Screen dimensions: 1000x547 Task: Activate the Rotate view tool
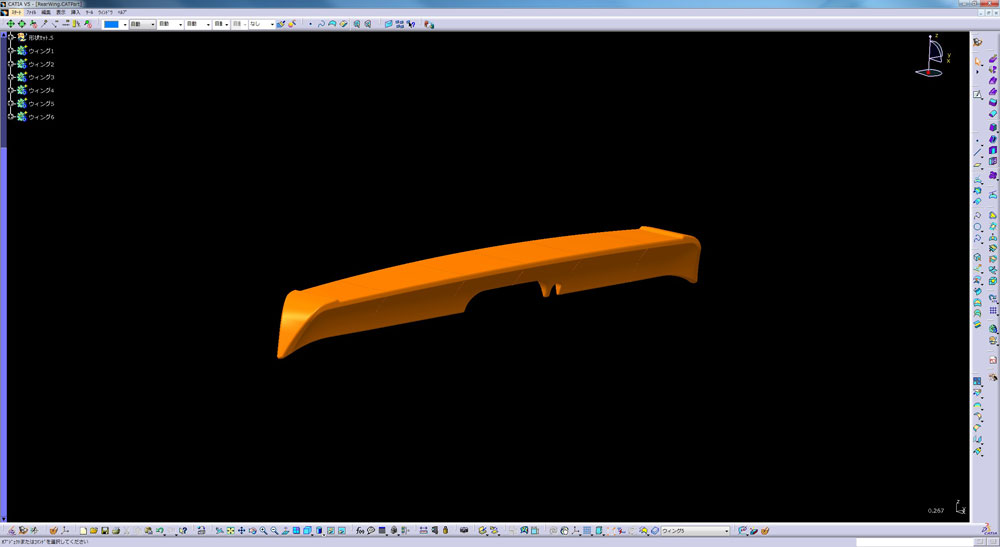pyautogui.click(x=253, y=530)
